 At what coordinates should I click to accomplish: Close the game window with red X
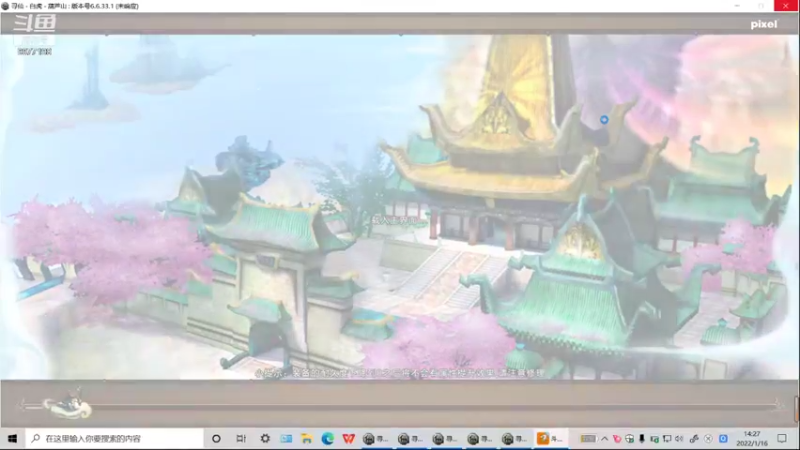click(786, 6)
